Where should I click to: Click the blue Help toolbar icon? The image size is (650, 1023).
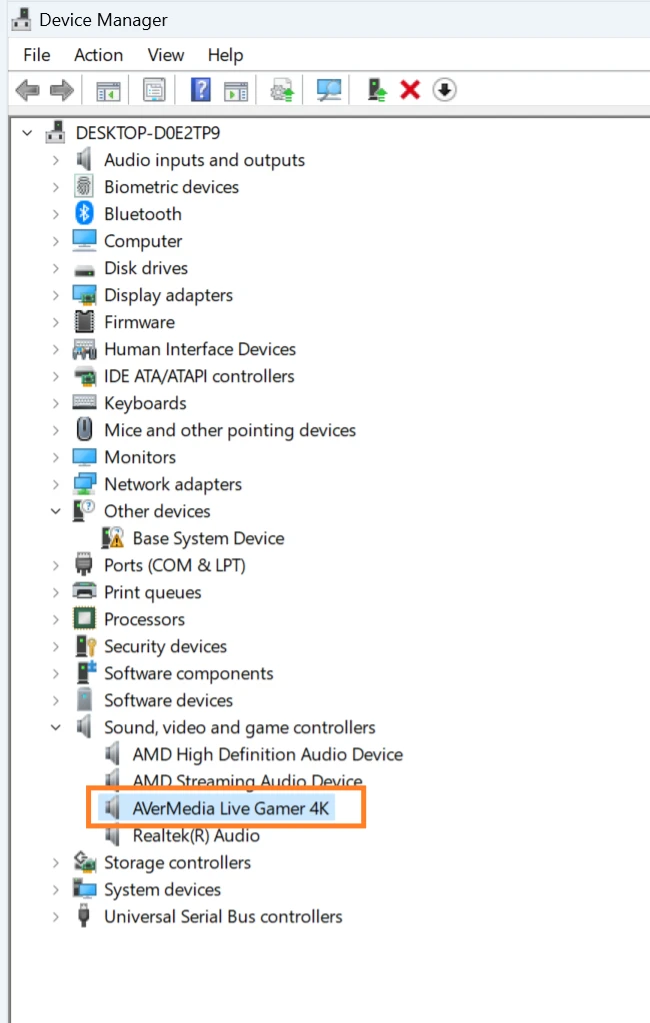pos(200,90)
